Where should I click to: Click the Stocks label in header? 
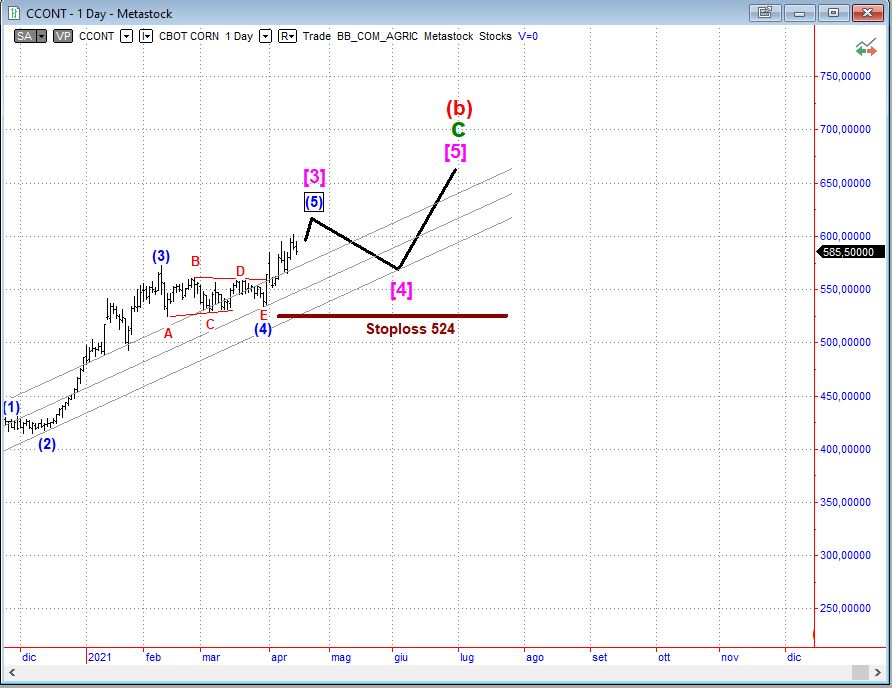click(495, 36)
